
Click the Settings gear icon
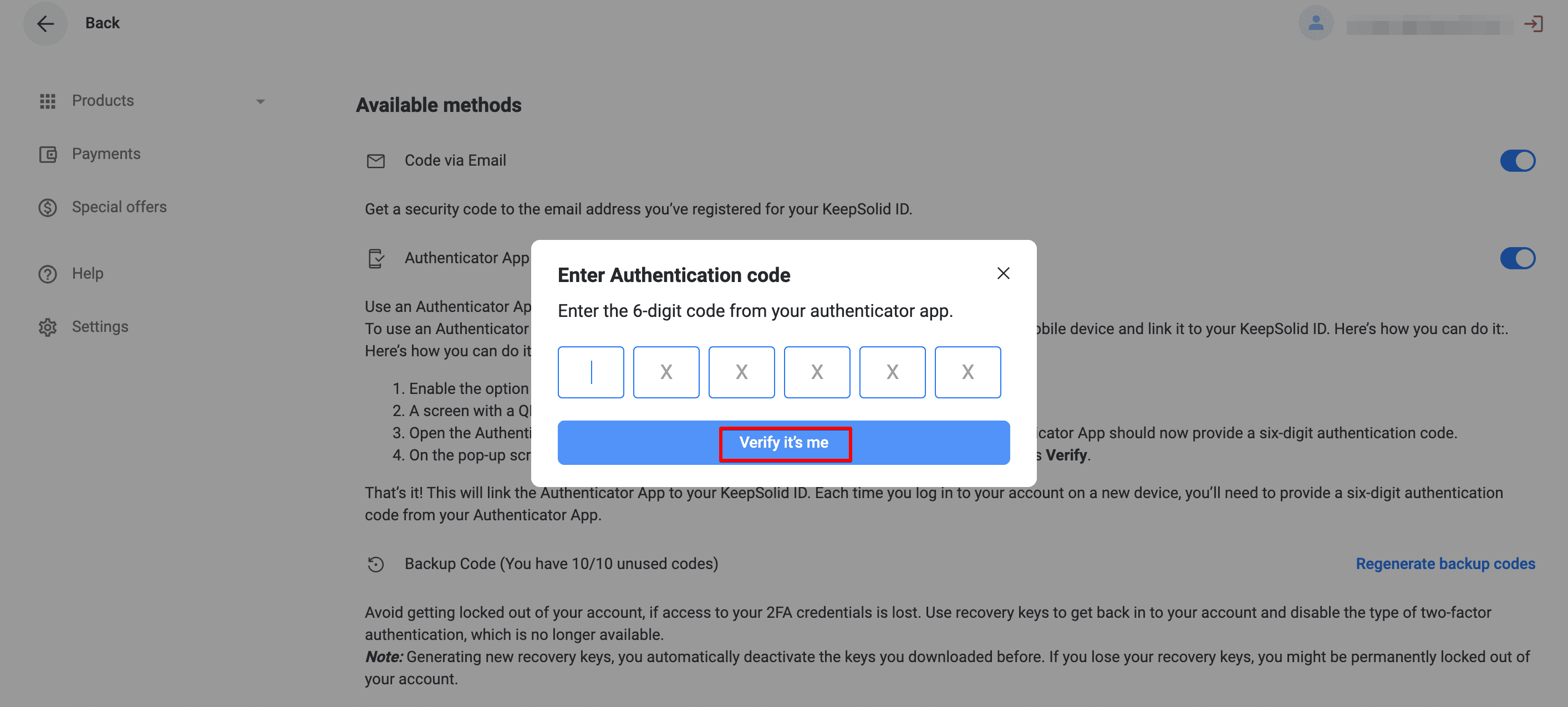tap(48, 327)
